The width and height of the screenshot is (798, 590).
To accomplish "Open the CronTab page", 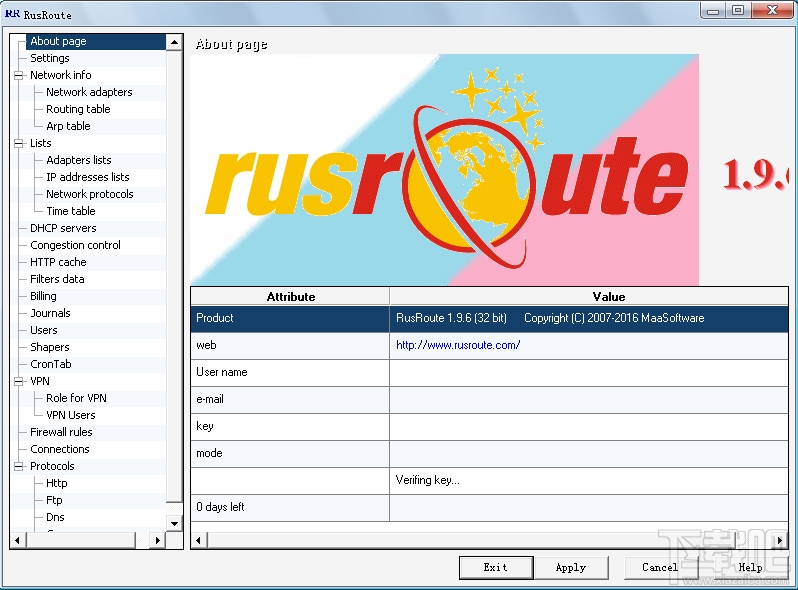I will click(50, 364).
